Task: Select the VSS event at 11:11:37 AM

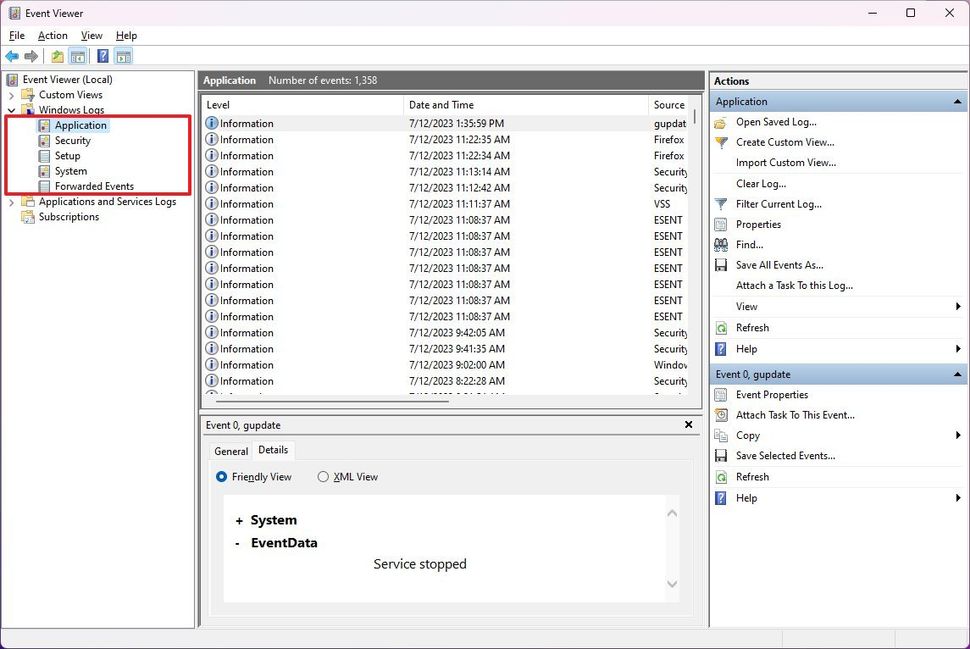Action: click(447, 204)
